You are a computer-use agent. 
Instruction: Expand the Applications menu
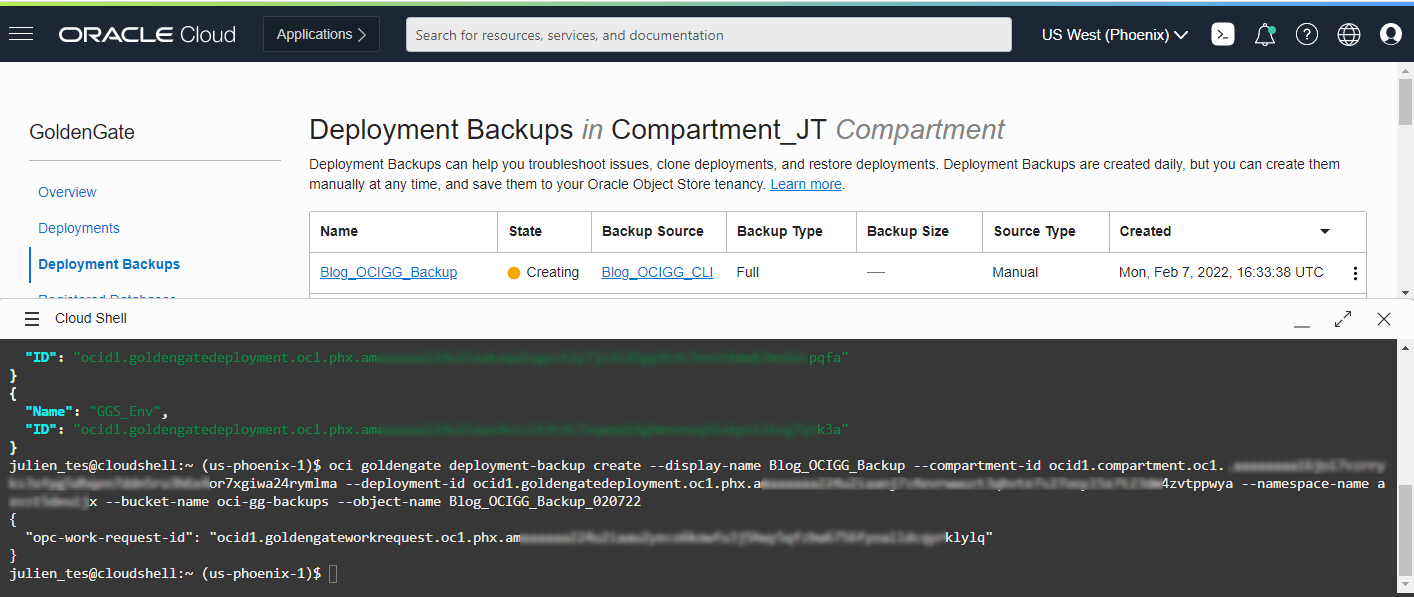tap(321, 34)
